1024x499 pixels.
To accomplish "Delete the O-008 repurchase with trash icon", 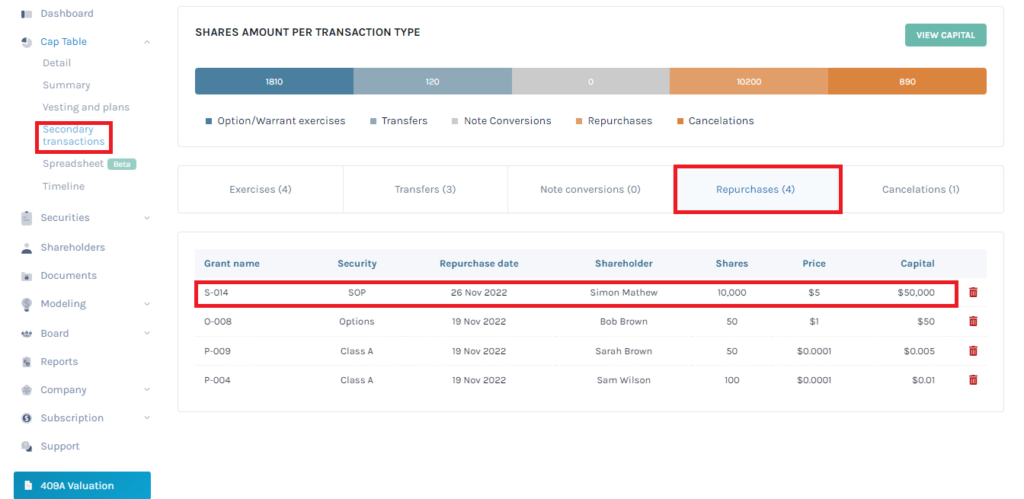I will pyautogui.click(x=973, y=321).
